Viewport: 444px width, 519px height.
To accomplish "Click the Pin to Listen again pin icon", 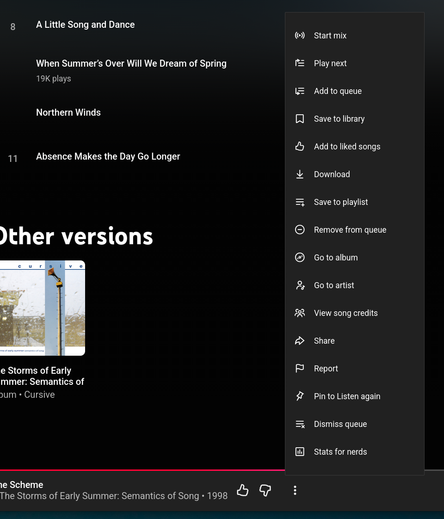I will (300, 396).
